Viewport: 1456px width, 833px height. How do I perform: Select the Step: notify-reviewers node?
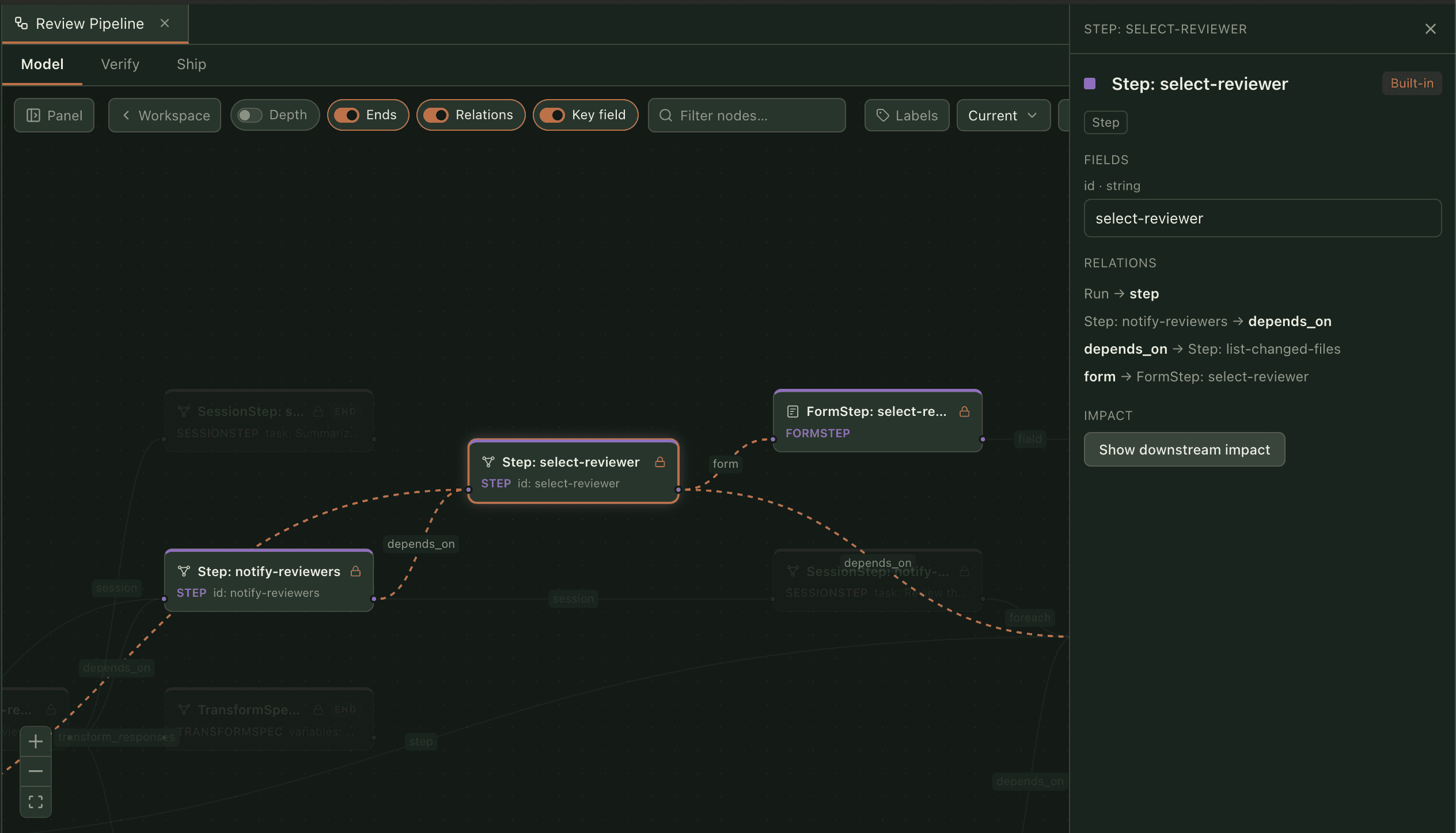click(x=269, y=581)
